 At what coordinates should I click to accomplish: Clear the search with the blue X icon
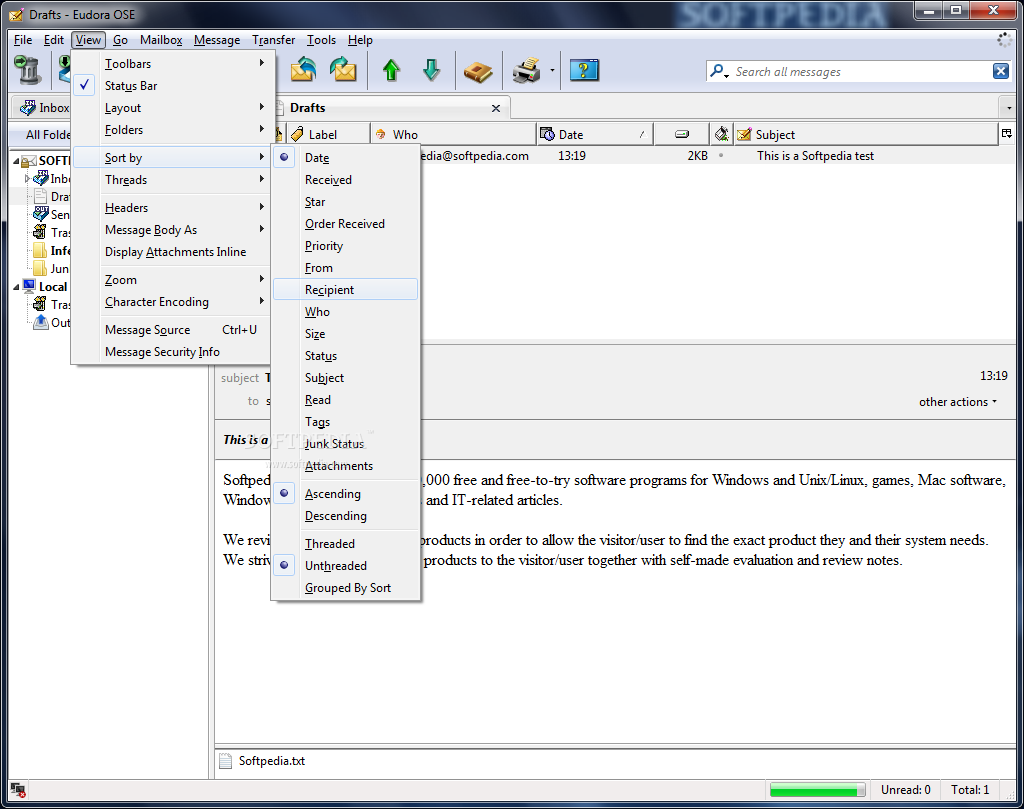click(x=1000, y=71)
